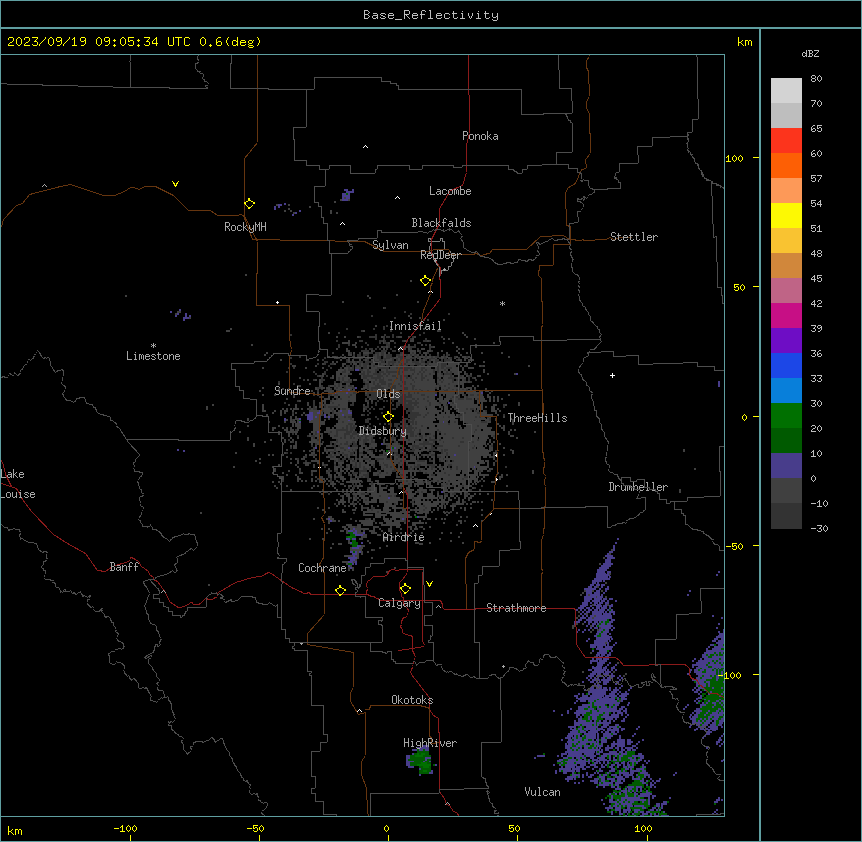
Task: Pick the orange 57-60 dBZ legend swatch
Action: pos(786,165)
